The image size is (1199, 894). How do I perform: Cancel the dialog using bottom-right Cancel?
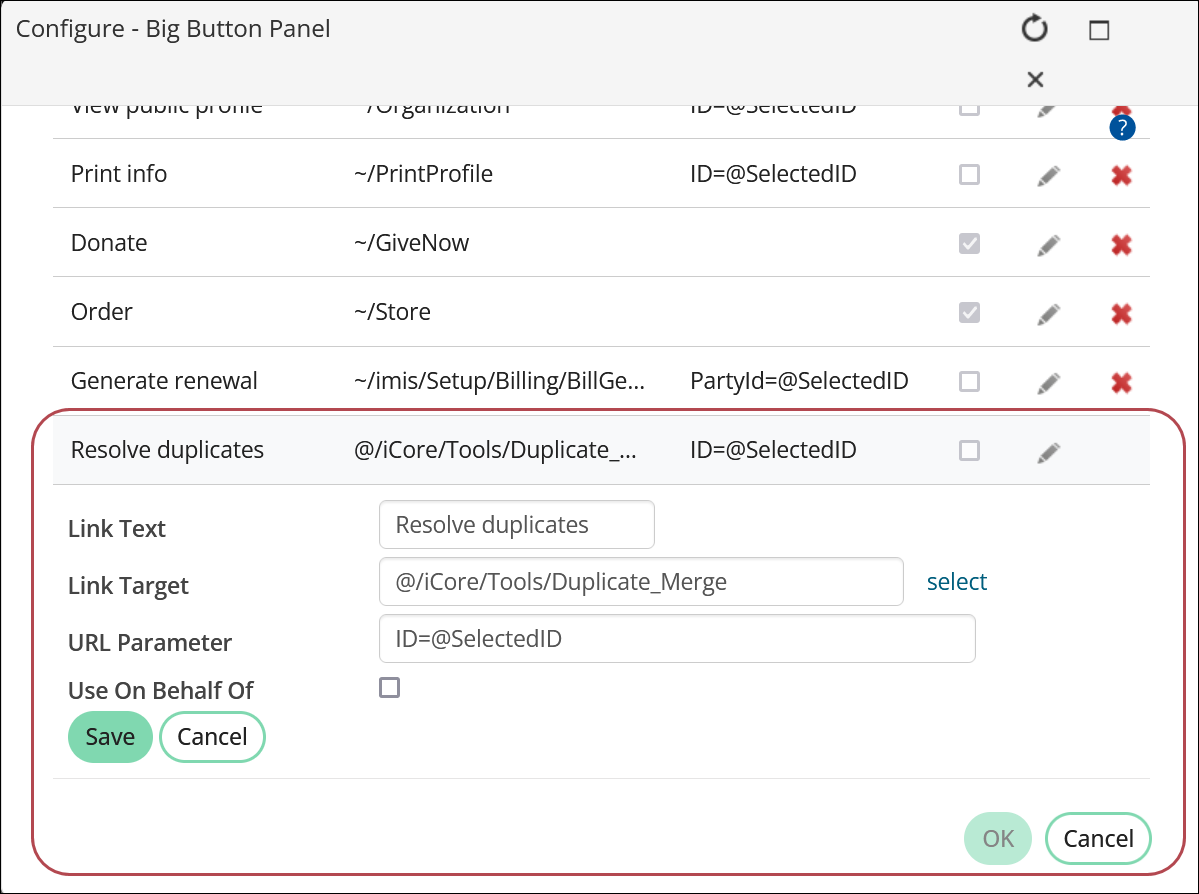pos(1098,839)
